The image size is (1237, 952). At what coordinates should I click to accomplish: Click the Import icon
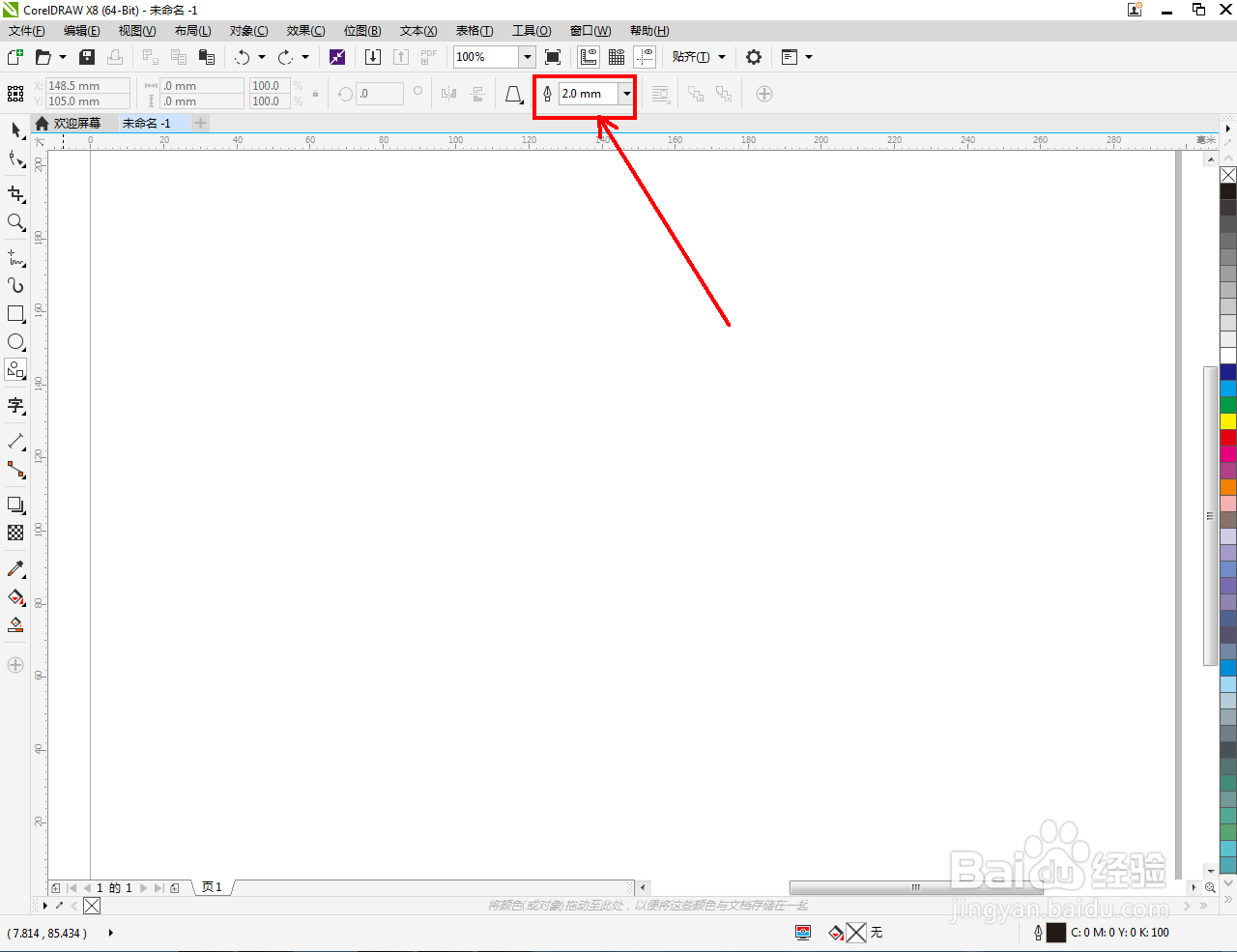pyautogui.click(x=373, y=57)
